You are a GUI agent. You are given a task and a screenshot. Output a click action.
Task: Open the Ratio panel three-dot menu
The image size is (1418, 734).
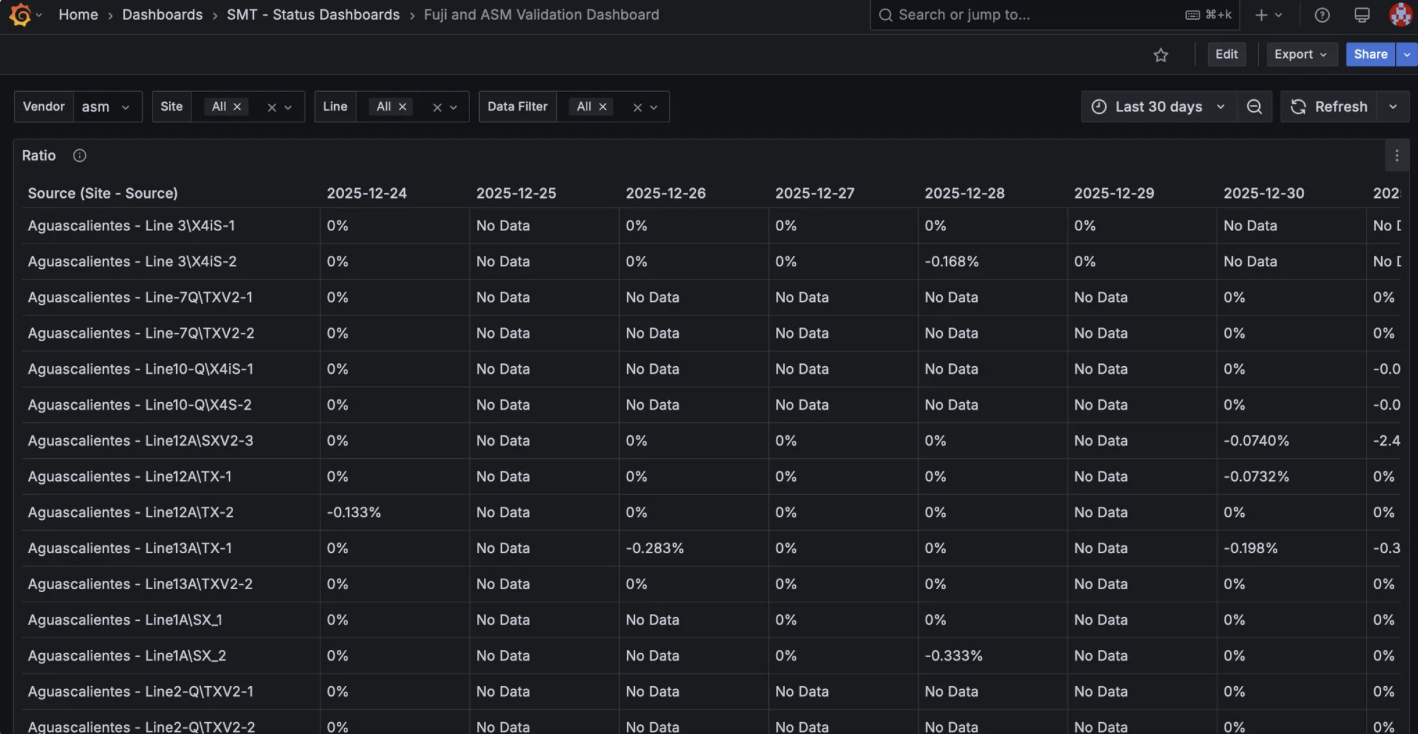[x=1396, y=155]
